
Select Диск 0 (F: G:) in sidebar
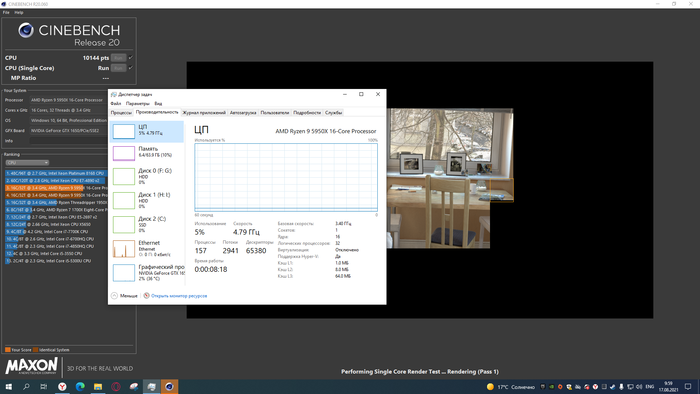click(147, 176)
